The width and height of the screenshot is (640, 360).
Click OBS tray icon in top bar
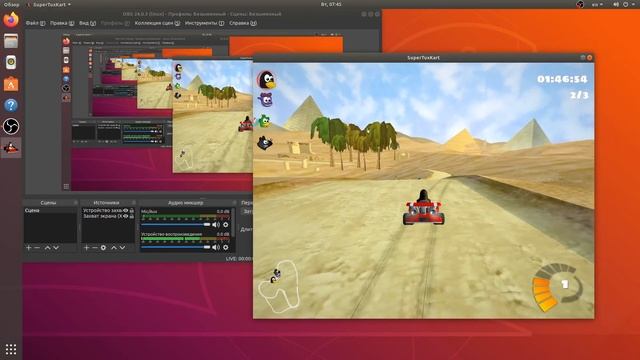click(x=580, y=4)
